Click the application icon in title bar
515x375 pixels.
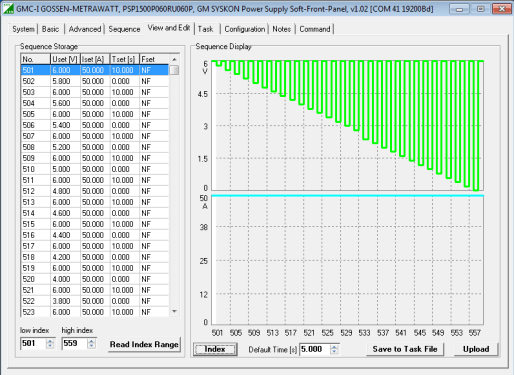coord(8,8)
